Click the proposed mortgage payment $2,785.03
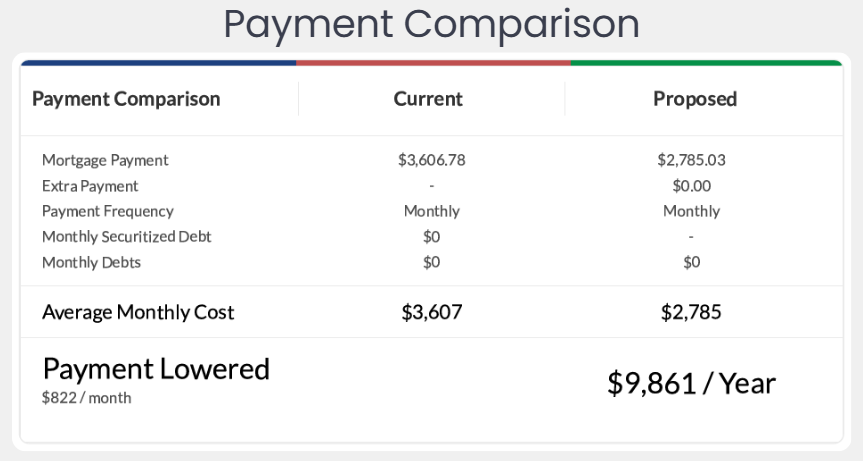The height and width of the screenshot is (461, 863). click(x=691, y=160)
